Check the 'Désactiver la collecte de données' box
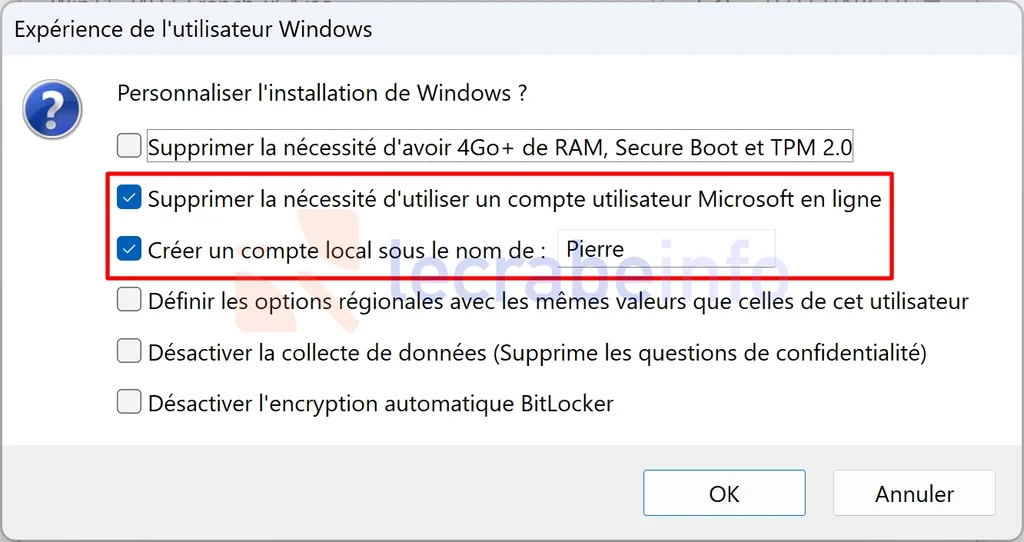 129,352
